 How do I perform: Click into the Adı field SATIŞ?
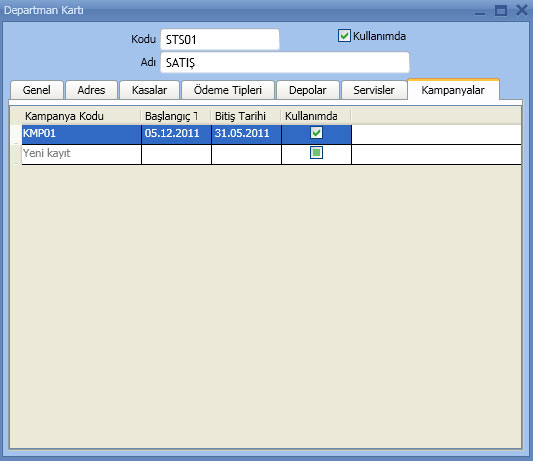point(285,63)
